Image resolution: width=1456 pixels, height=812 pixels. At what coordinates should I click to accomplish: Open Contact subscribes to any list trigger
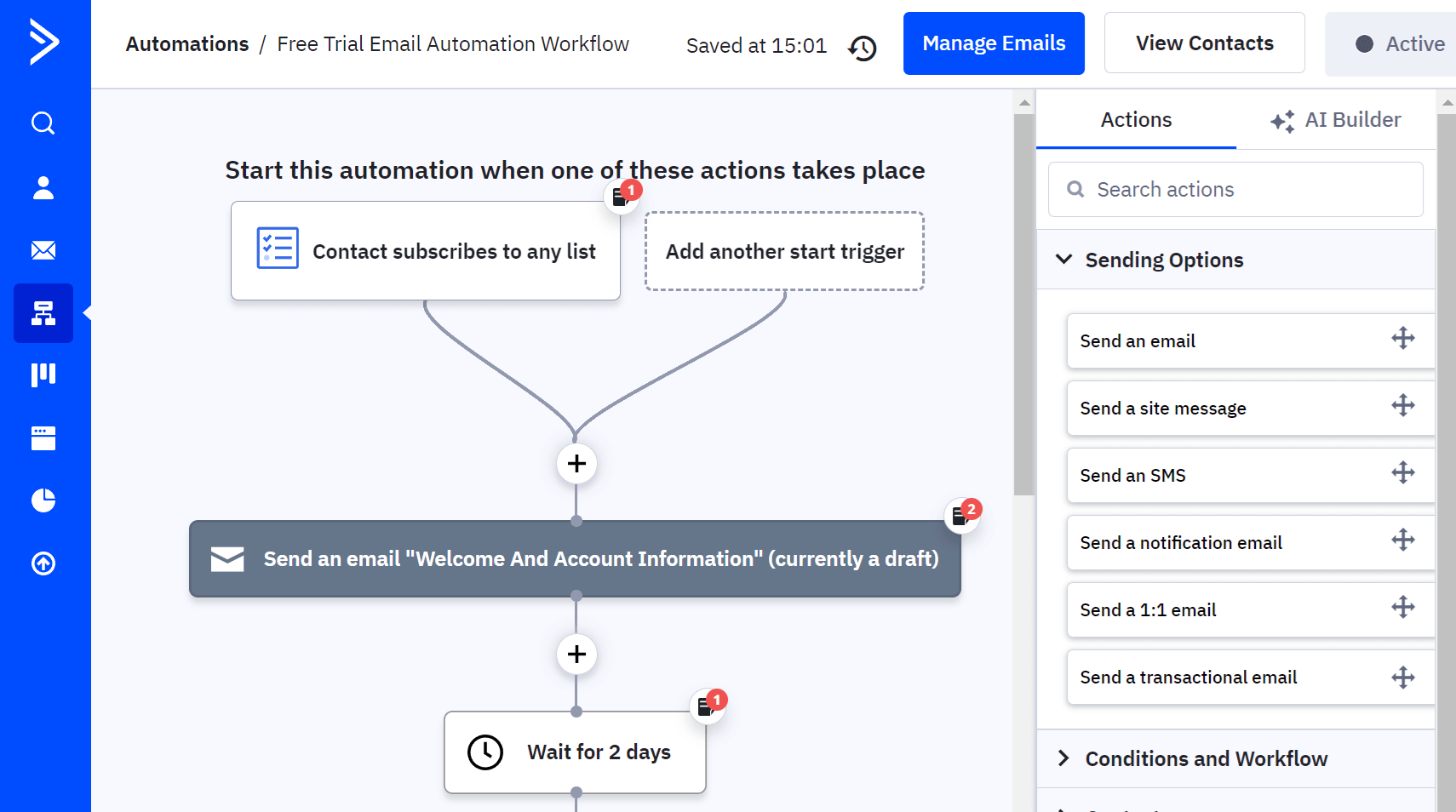pyautogui.click(x=426, y=250)
